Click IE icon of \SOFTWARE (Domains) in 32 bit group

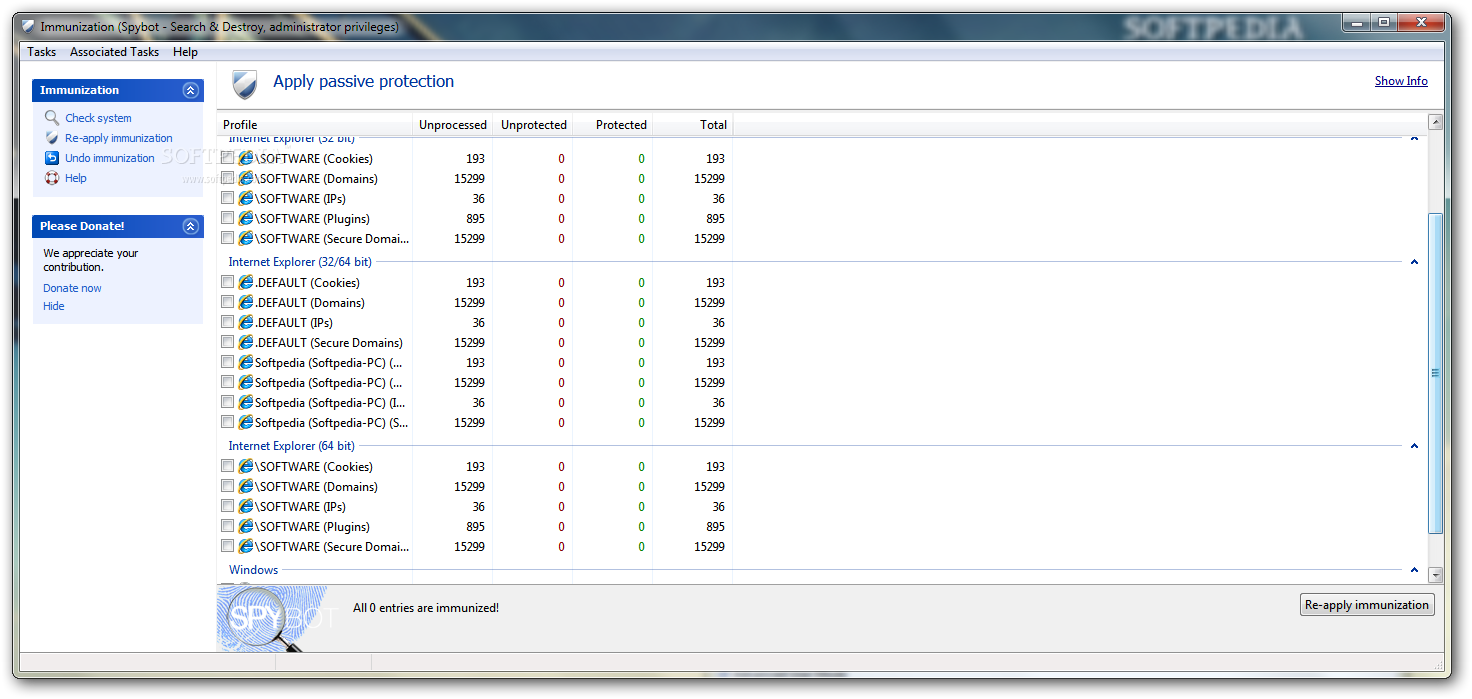246,178
